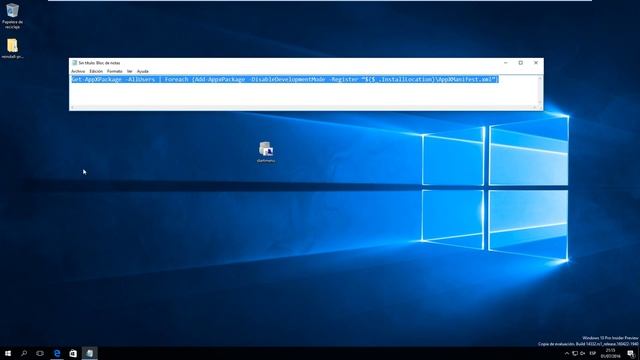This screenshot has width=640, height=360.
Task: Open the Ayuda menu in Notepad
Action: pyautogui.click(x=142, y=71)
